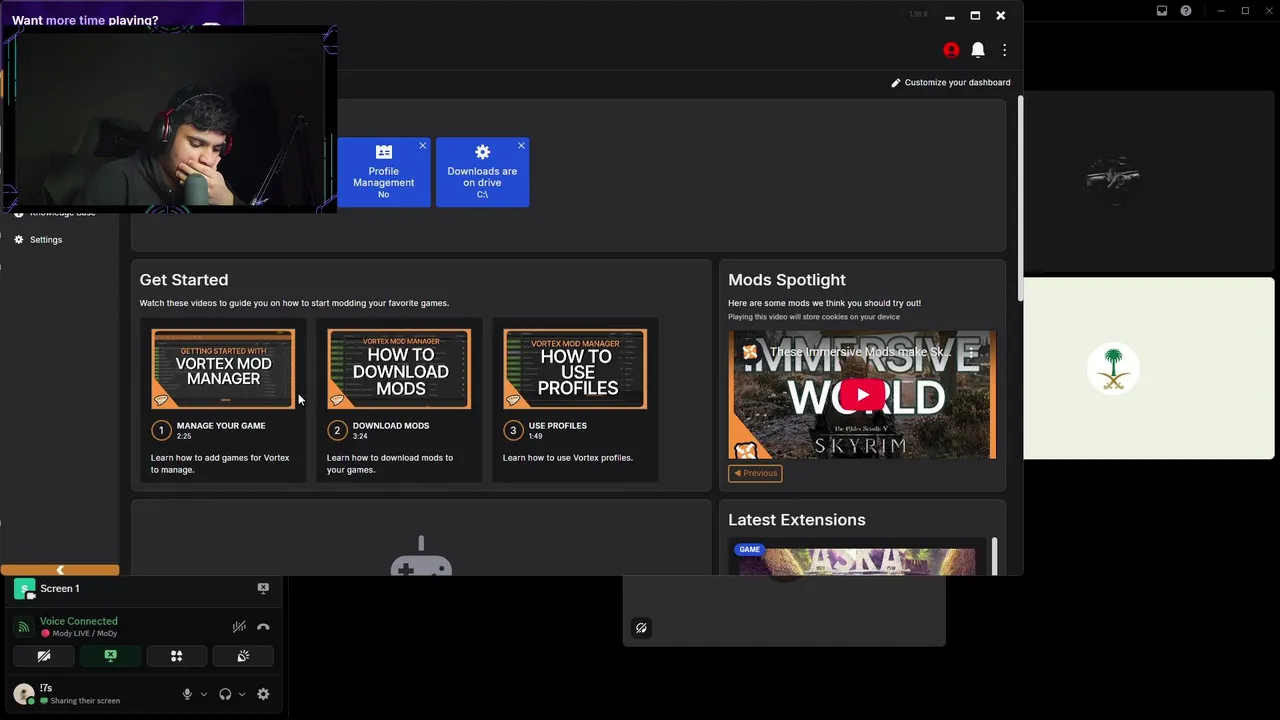1280x720 pixels.
Task: Mute the Discord microphone
Action: point(187,694)
